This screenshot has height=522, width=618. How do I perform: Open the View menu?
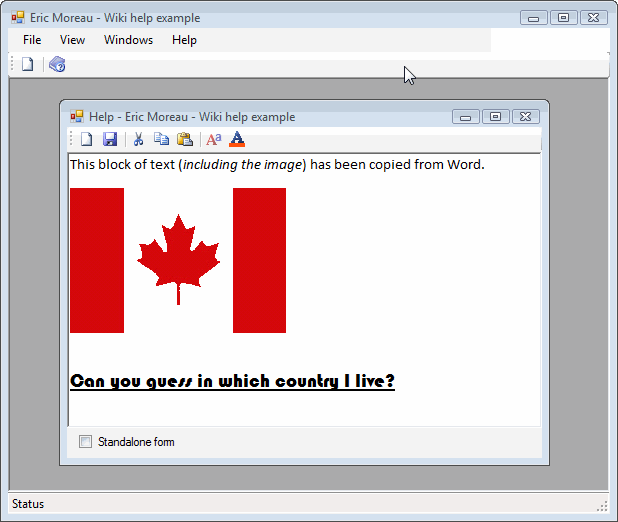click(x=72, y=40)
